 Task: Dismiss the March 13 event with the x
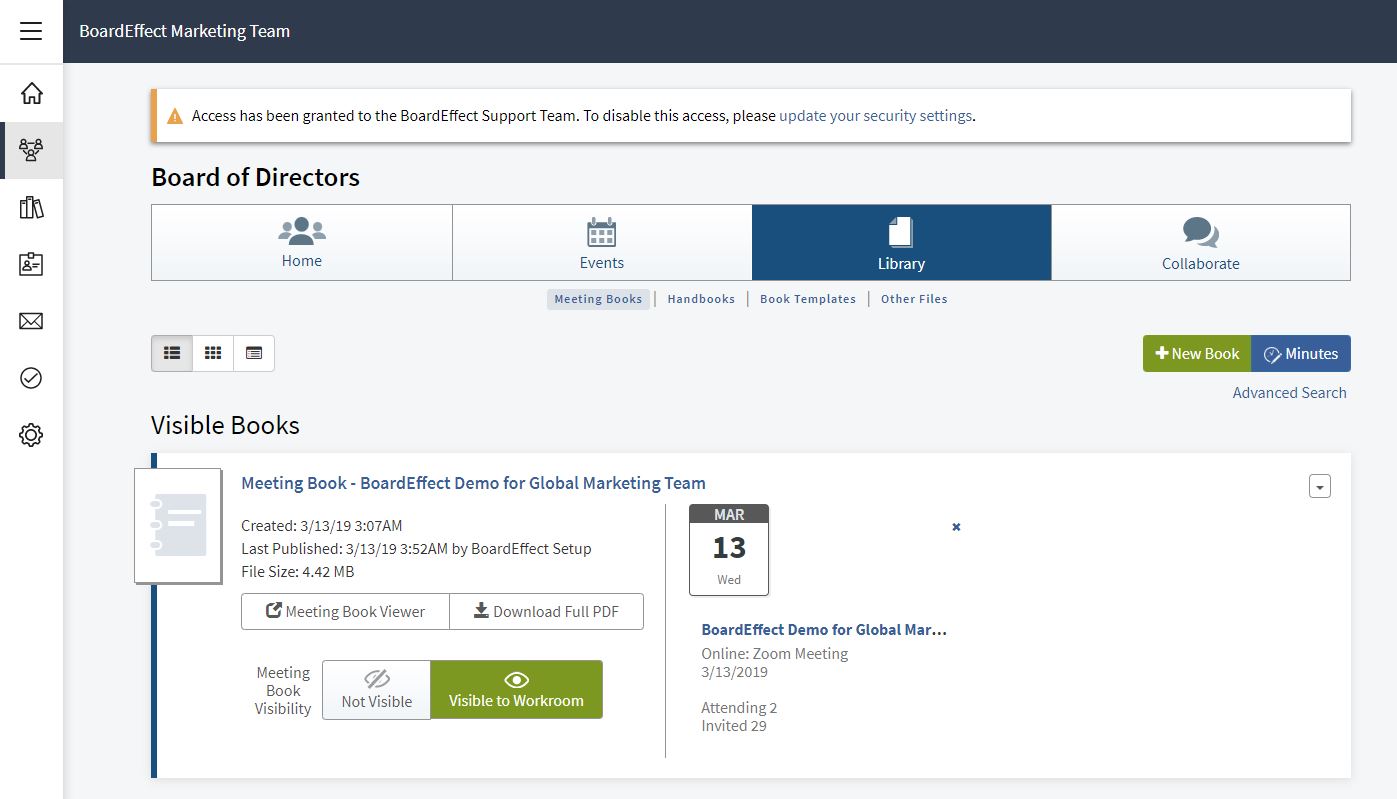click(x=955, y=526)
